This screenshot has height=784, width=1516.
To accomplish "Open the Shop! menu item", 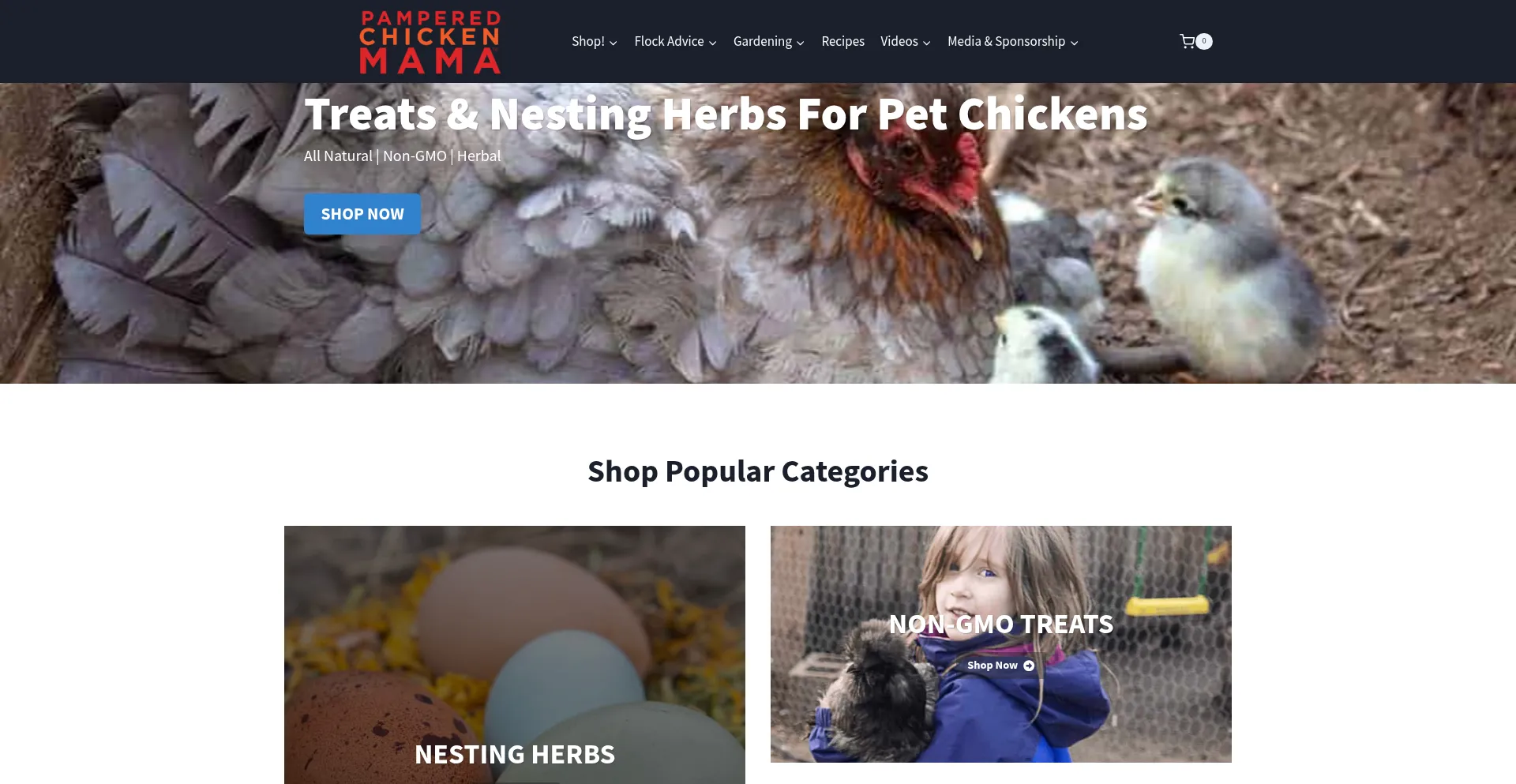I will tap(588, 41).
